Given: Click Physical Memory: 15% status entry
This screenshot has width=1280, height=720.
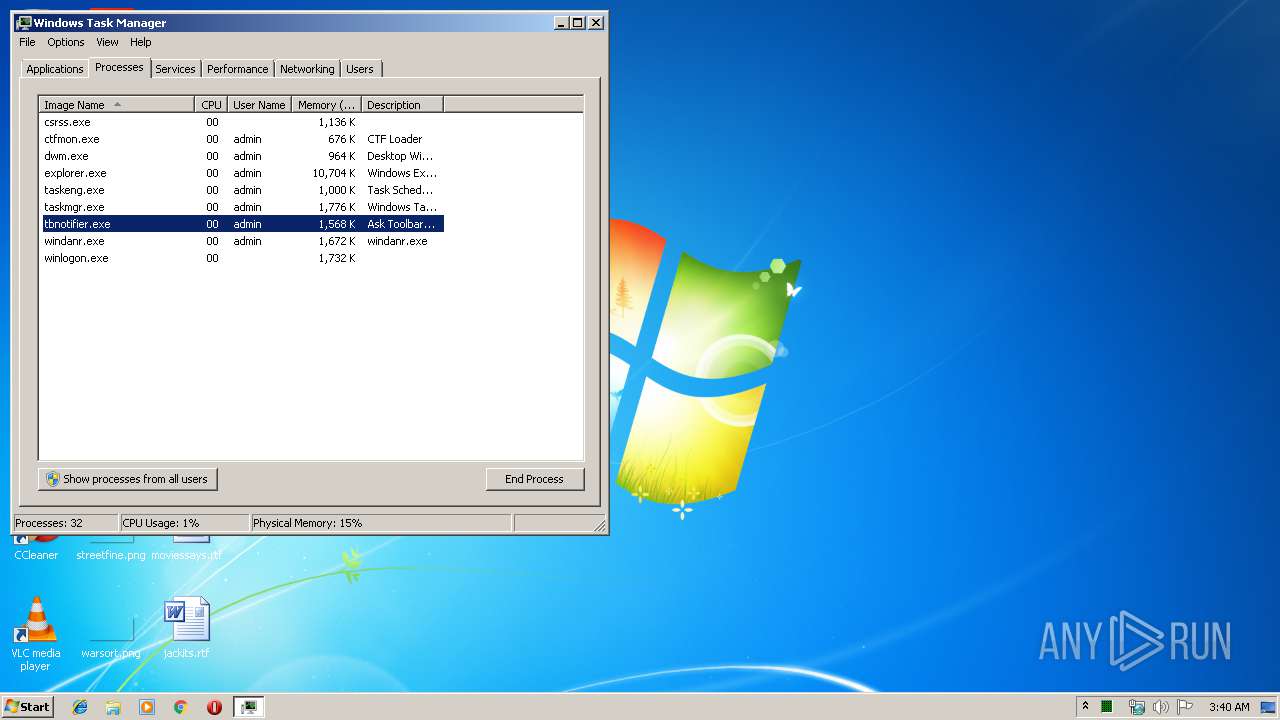Looking at the screenshot, I should point(380,523).
